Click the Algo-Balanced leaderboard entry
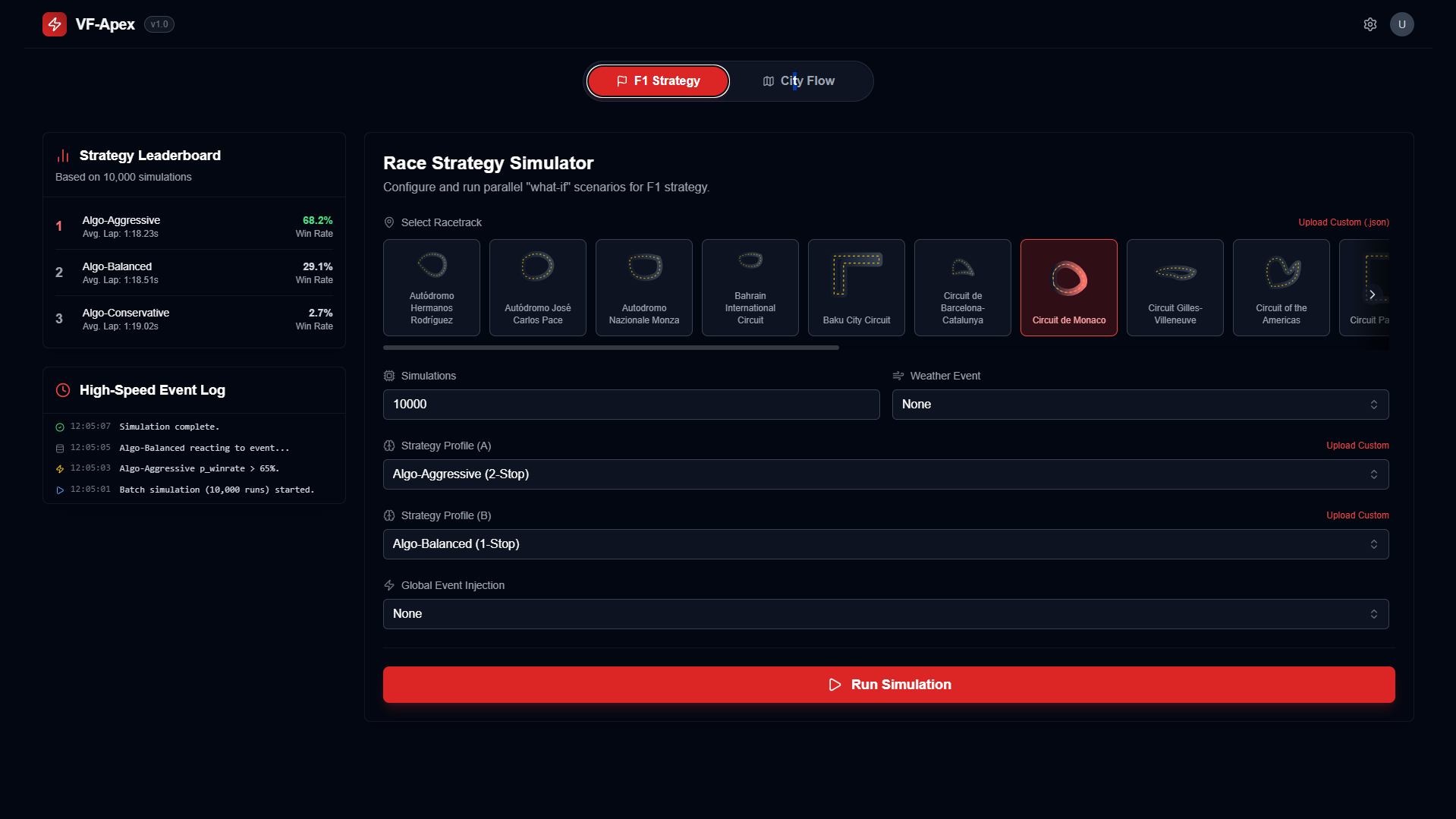Image resolution: width=1456 pixels, height=819 pixels. click(194, 272)
